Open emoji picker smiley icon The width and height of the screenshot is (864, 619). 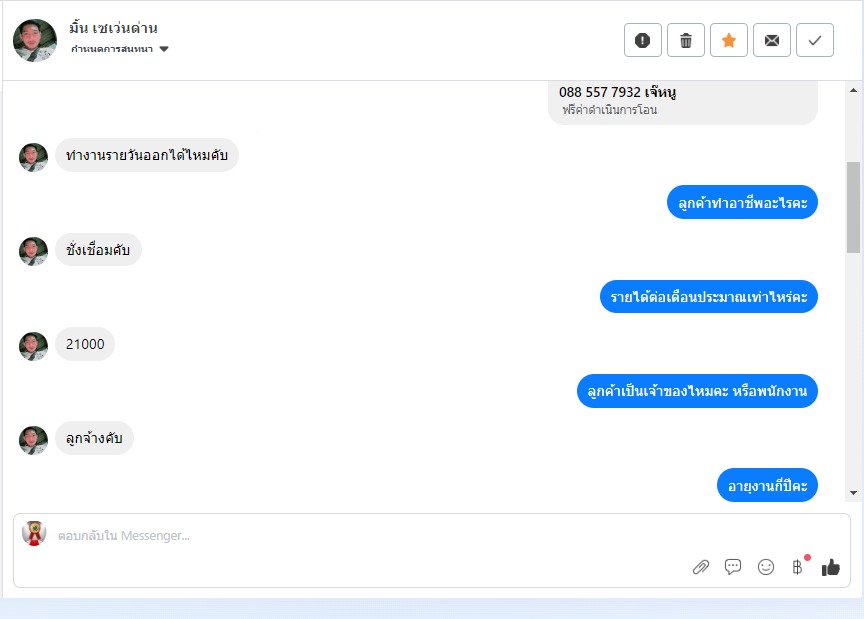coord(766,567)
